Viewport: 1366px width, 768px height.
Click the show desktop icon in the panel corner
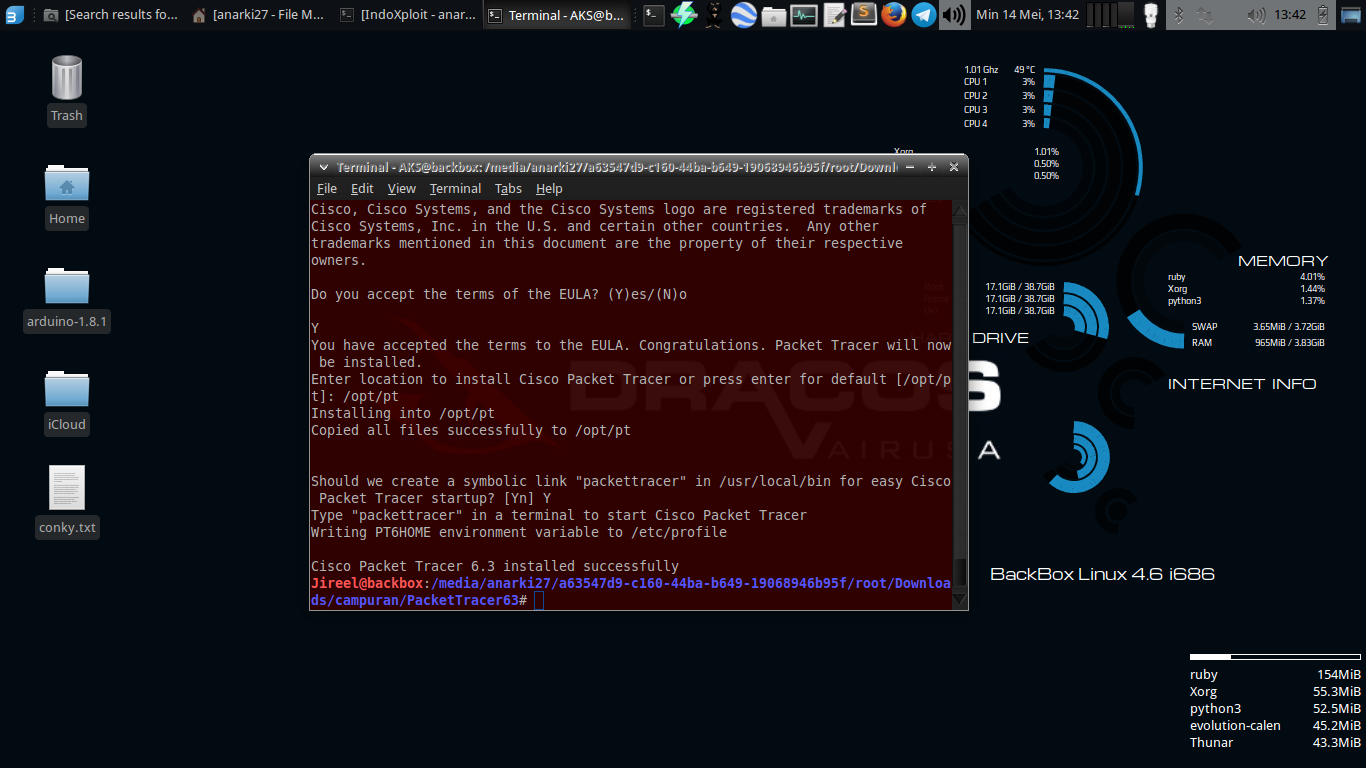pos(1351,15)
